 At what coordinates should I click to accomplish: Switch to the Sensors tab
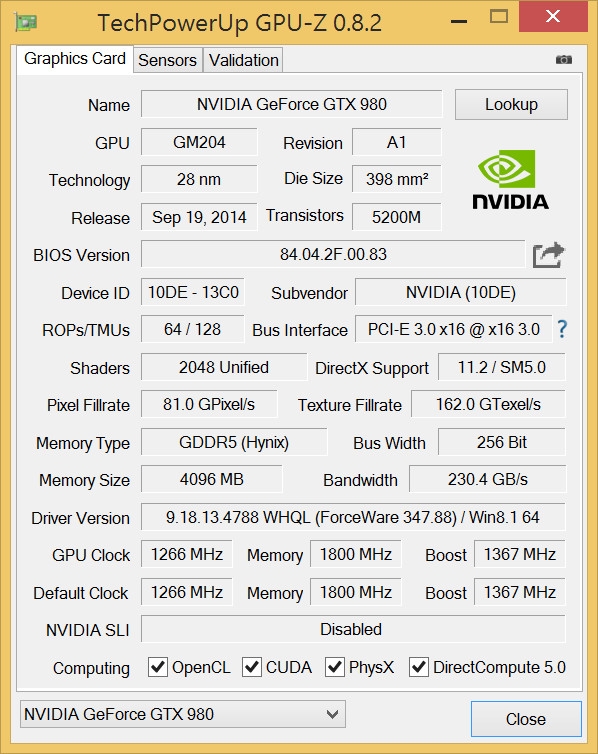pos(167,60)
